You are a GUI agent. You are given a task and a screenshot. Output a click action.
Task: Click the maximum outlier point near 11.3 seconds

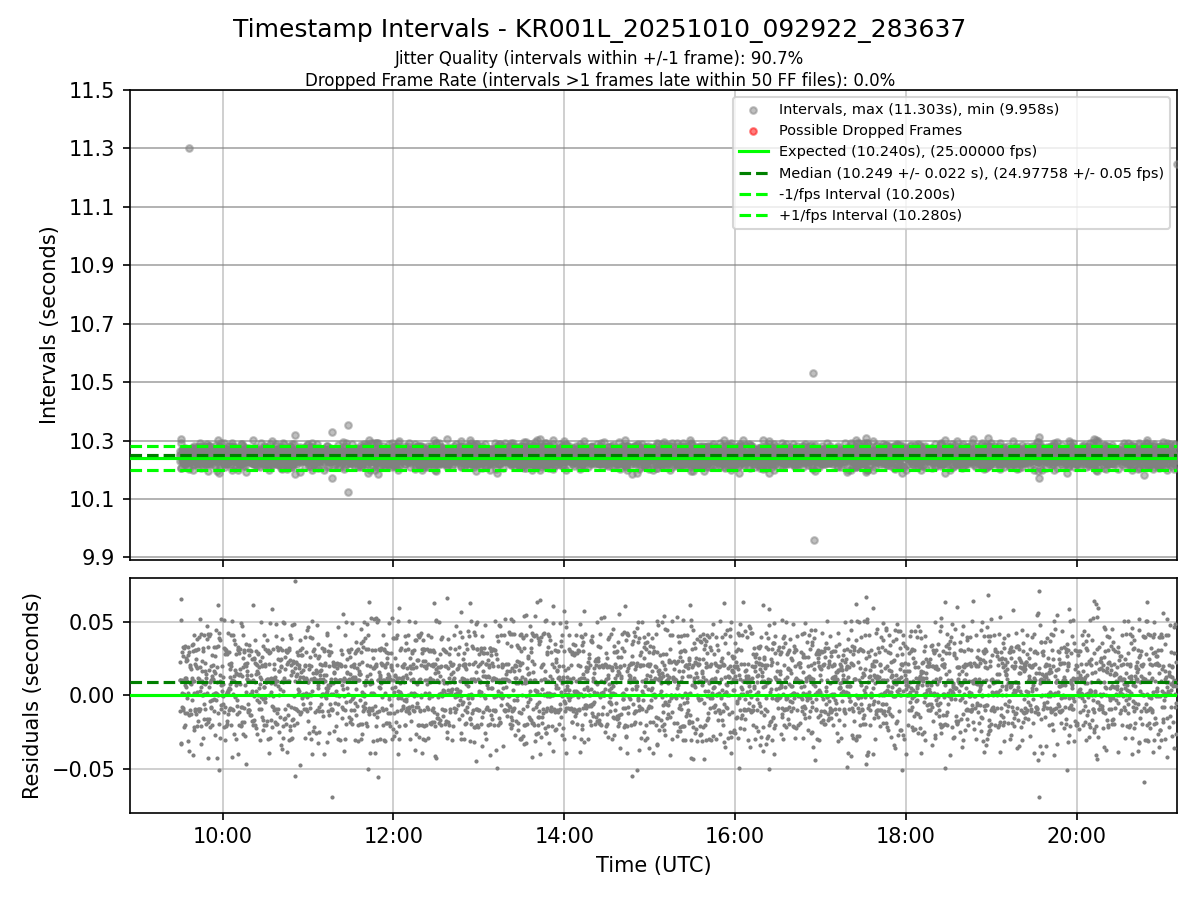[189, 148]
